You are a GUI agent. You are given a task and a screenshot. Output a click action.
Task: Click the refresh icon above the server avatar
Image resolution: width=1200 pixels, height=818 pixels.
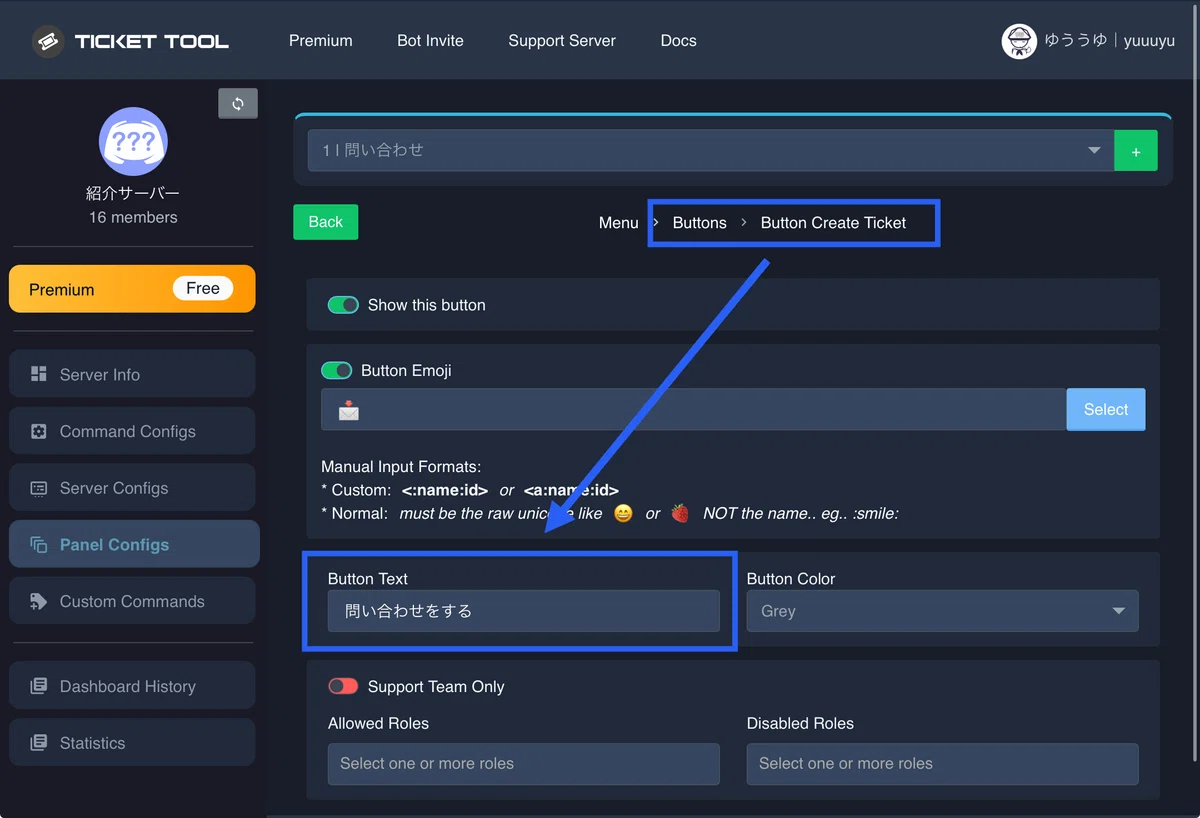(x=238, y=104)
